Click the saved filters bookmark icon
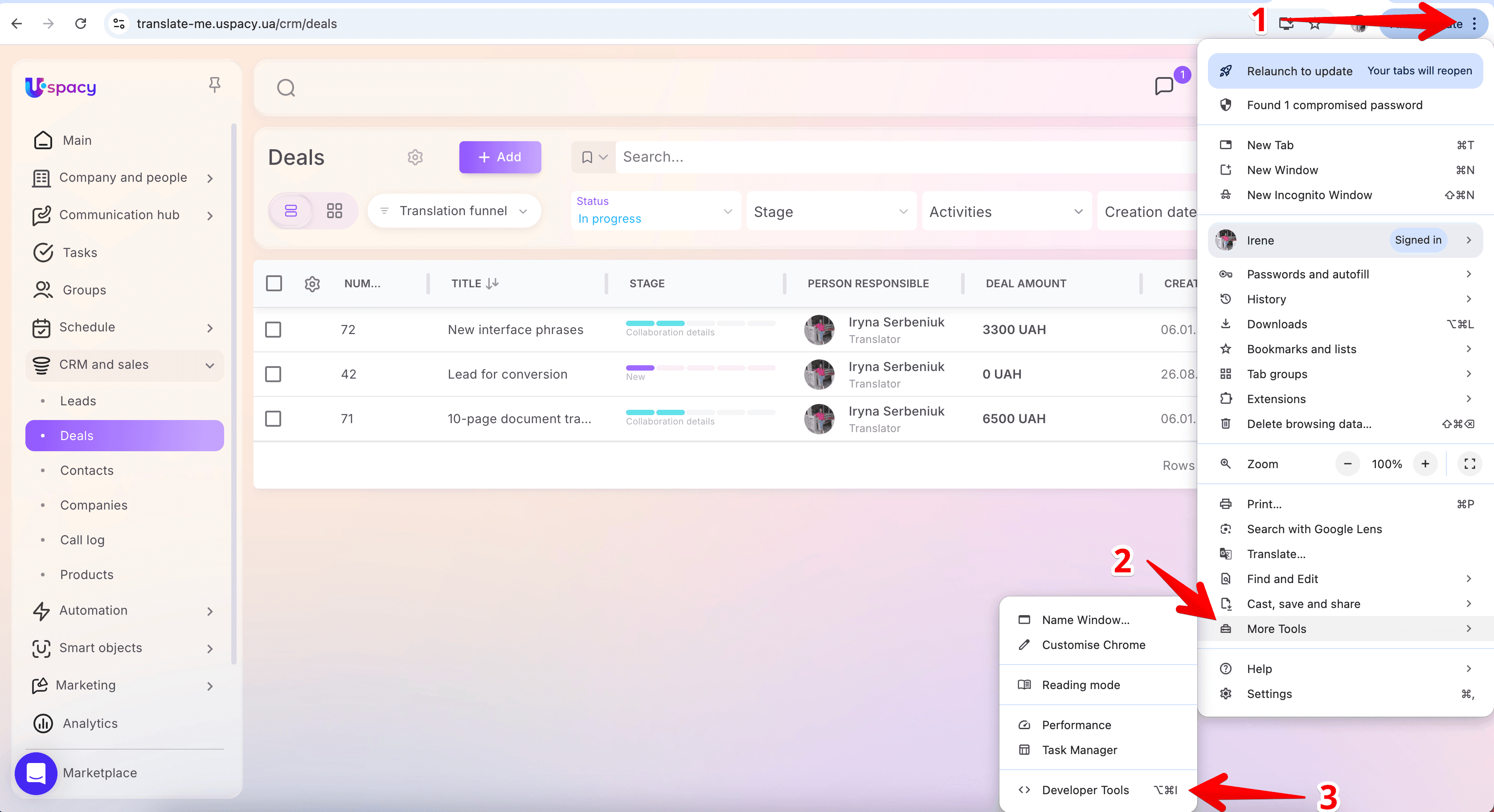This screenshot has width=1494, height=812. click(587, 157)
